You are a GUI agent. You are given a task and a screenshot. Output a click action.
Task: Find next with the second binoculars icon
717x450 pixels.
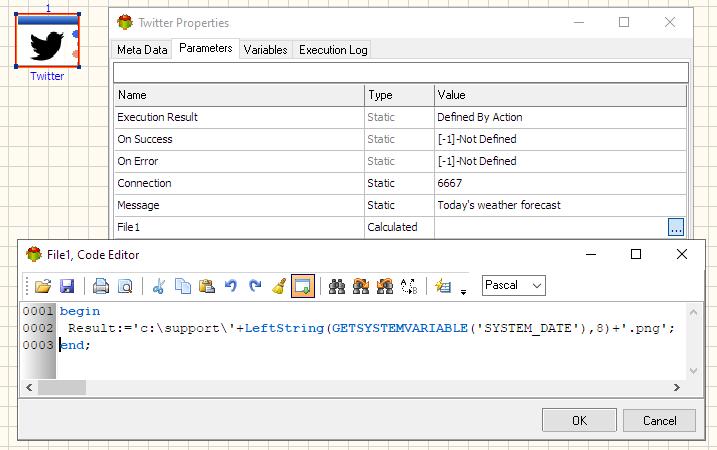361,286
